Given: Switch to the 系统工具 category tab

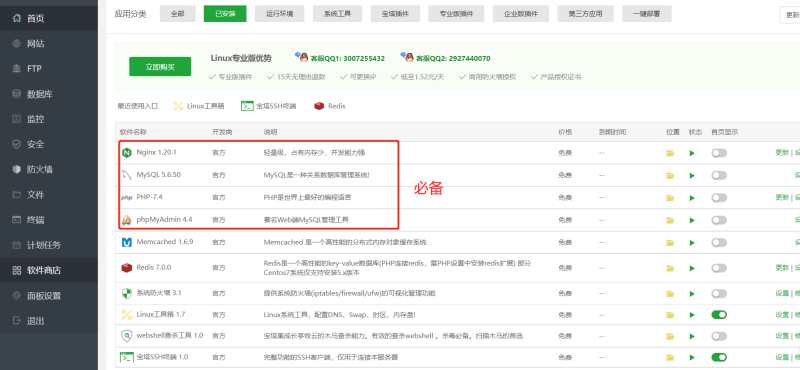Looking at the screenshot, I should pyautogui.click(x=337, y=14).
